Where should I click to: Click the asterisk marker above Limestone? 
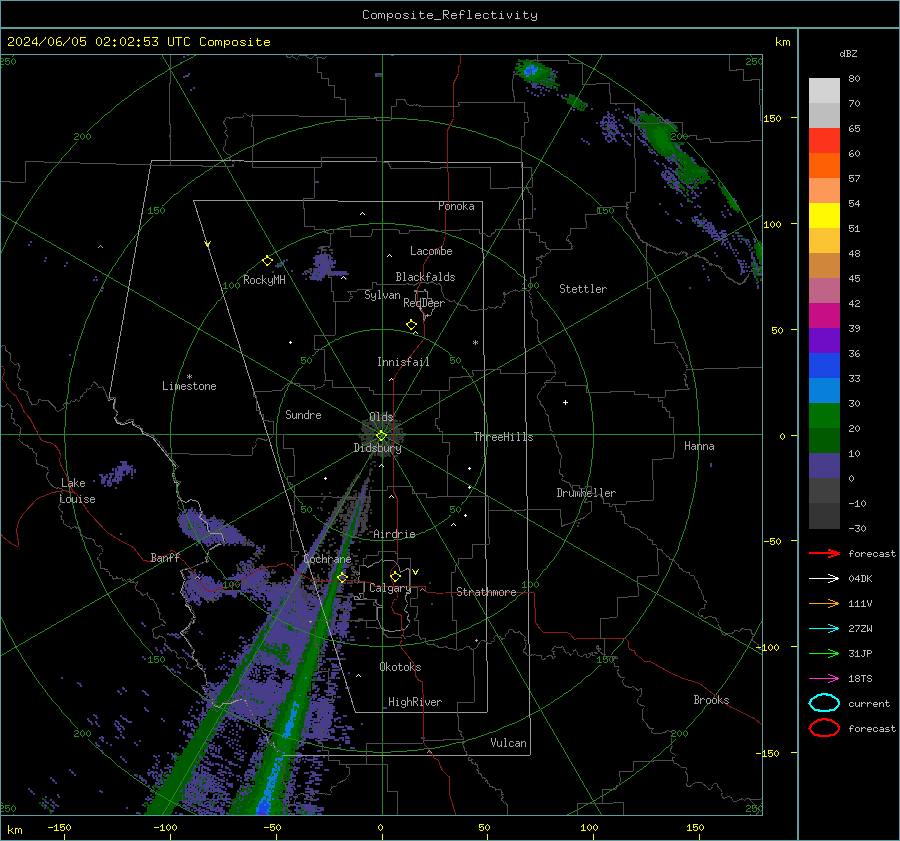(189, 377)
